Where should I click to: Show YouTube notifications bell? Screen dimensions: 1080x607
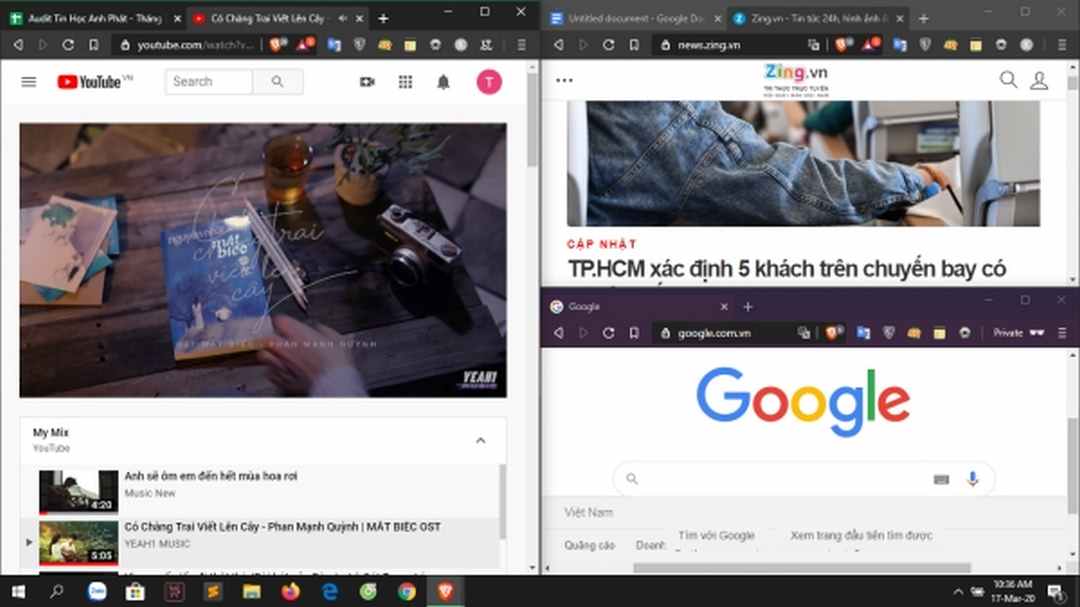pos(444,82)
